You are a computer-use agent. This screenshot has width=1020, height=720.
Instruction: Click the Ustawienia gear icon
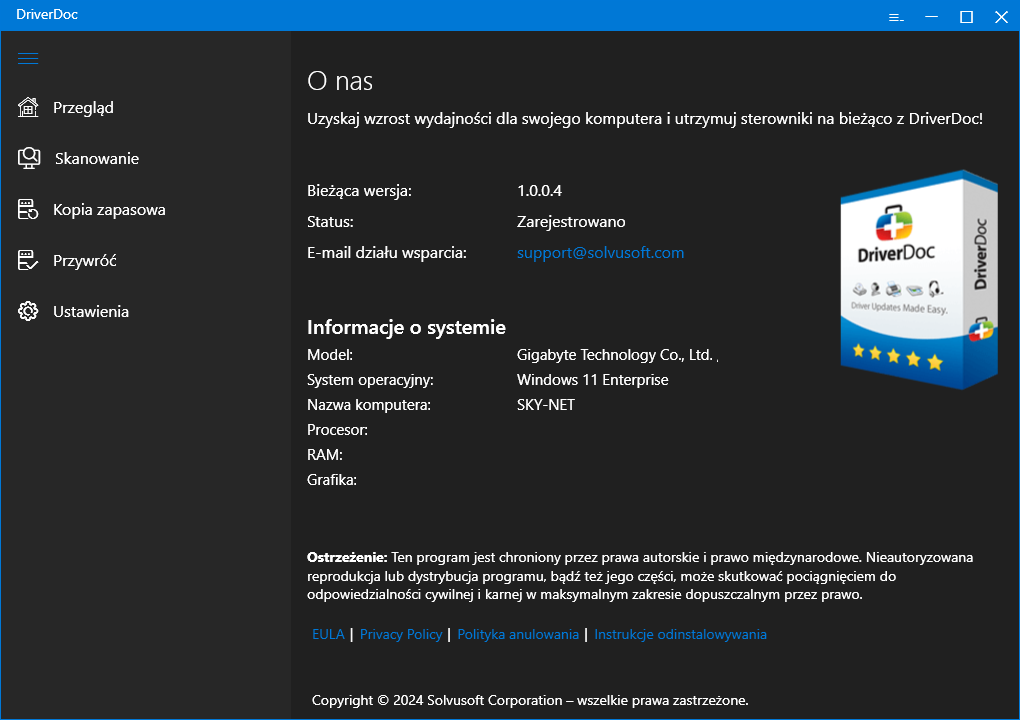[28, 311]
